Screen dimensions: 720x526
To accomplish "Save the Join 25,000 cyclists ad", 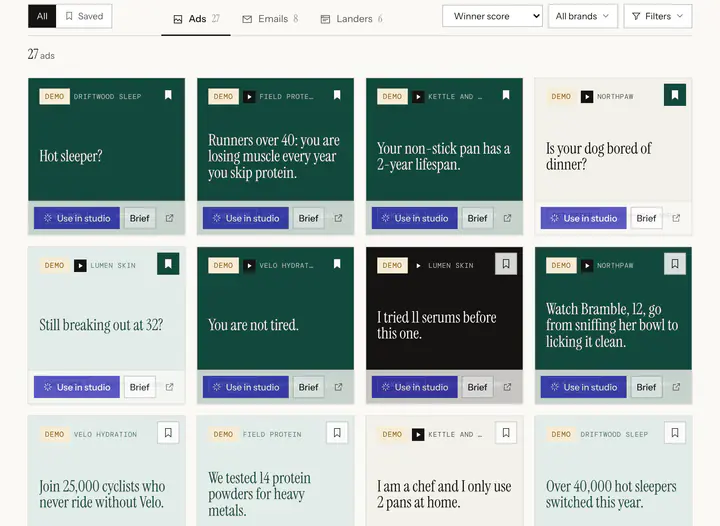I will pyautogui.click(x=168, y=433).
